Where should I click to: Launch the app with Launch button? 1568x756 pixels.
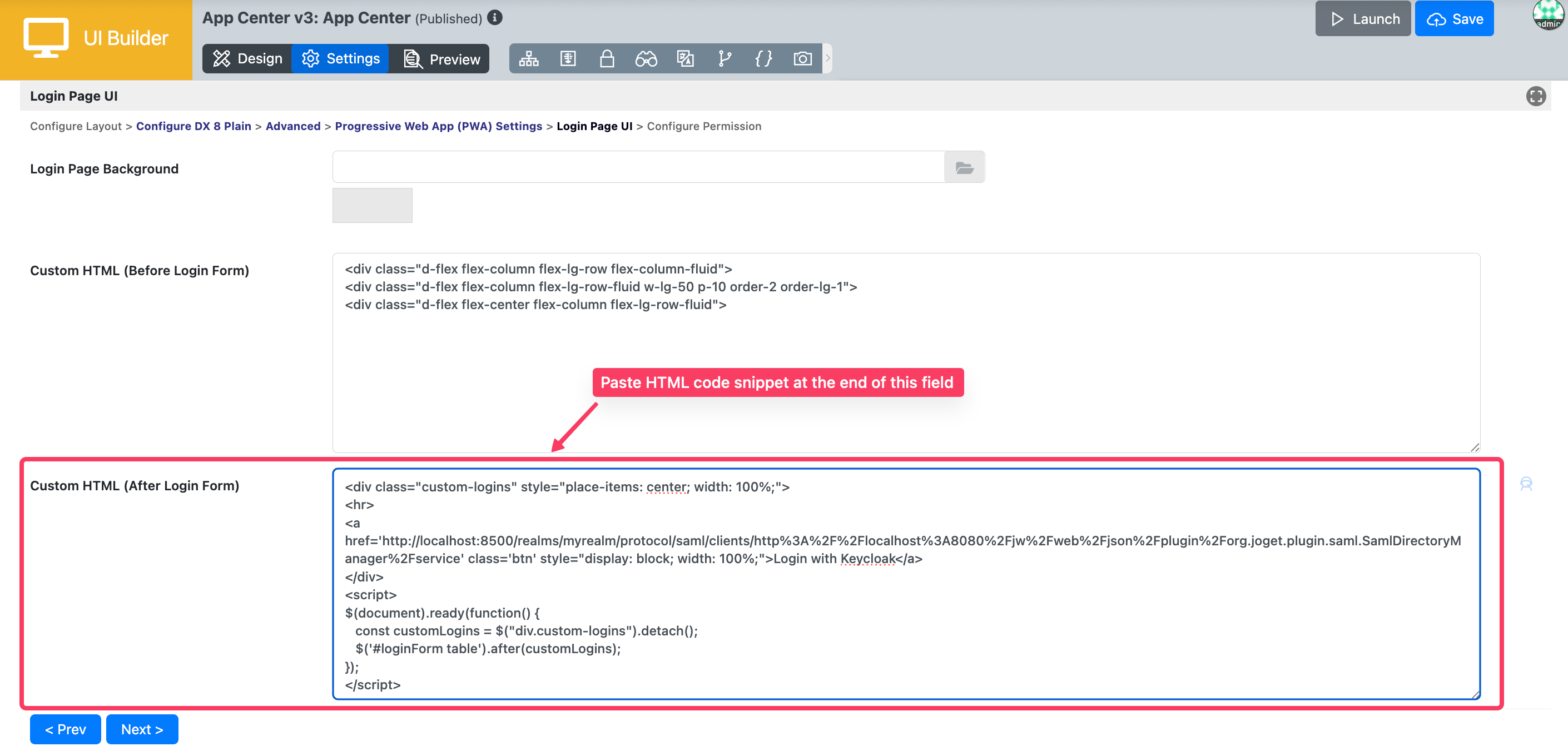[x=1362, y=19]
